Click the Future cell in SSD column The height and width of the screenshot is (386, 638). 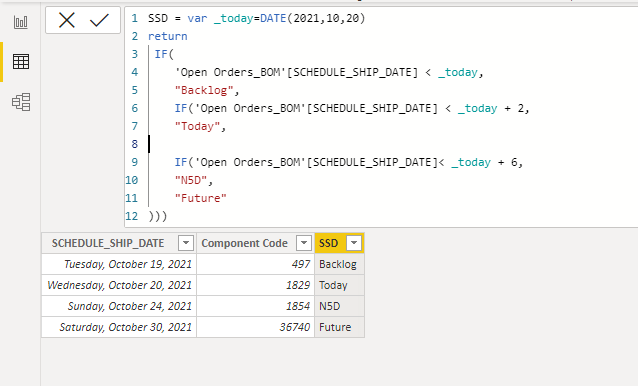339,327
